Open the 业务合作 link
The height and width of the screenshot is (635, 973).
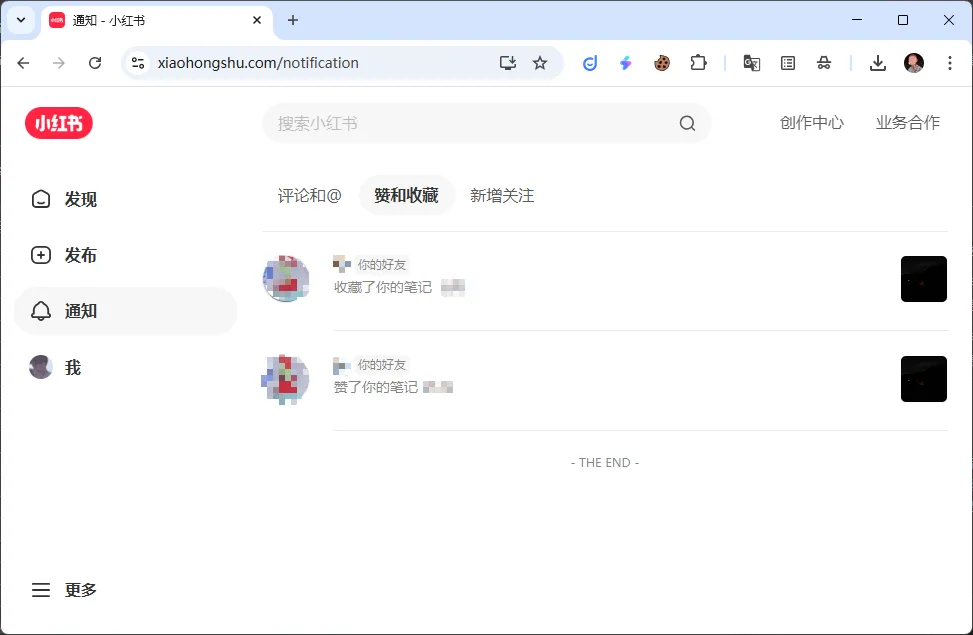(907, 123)
